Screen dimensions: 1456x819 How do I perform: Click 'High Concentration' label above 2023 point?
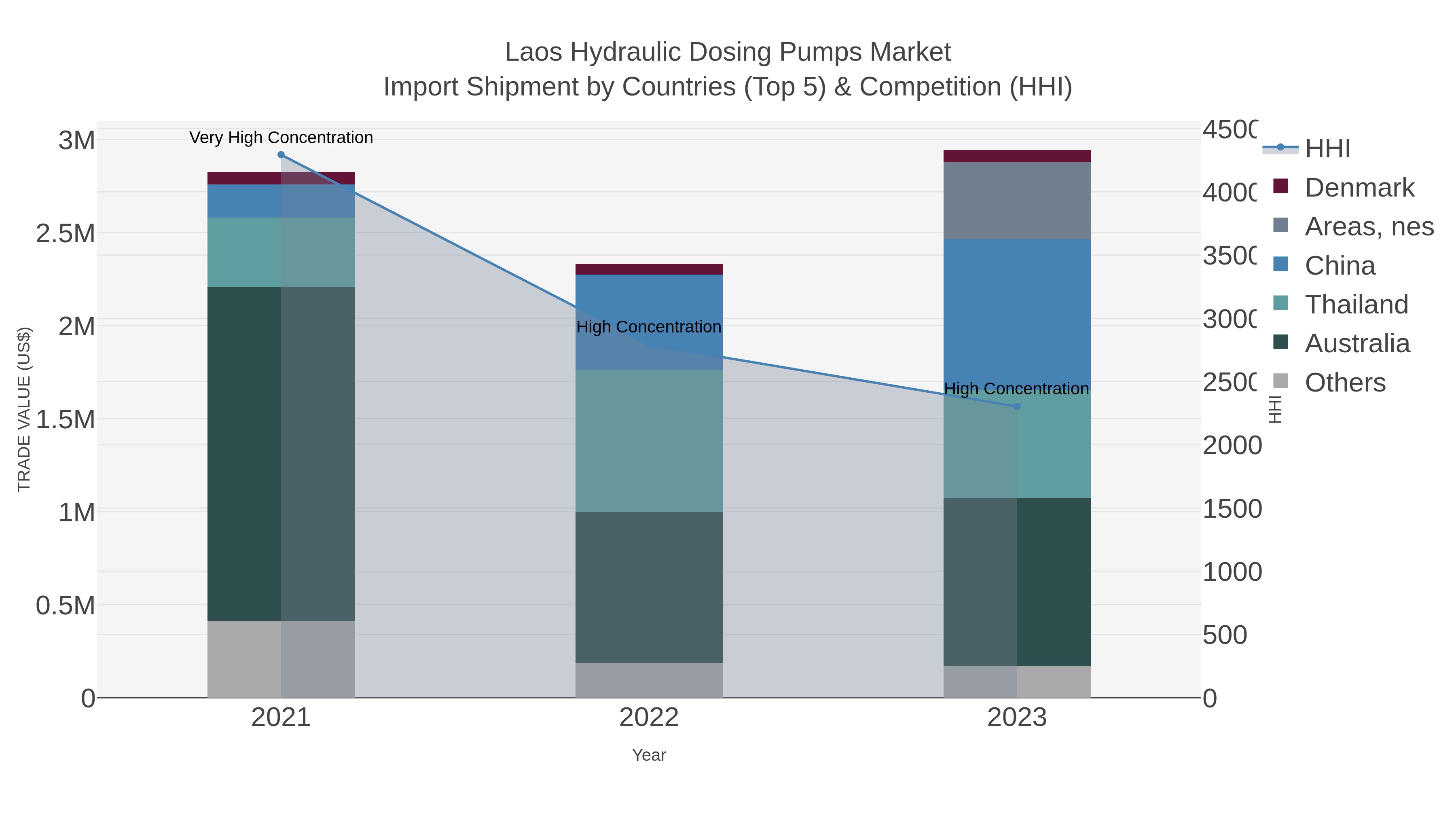[1016, 389]
